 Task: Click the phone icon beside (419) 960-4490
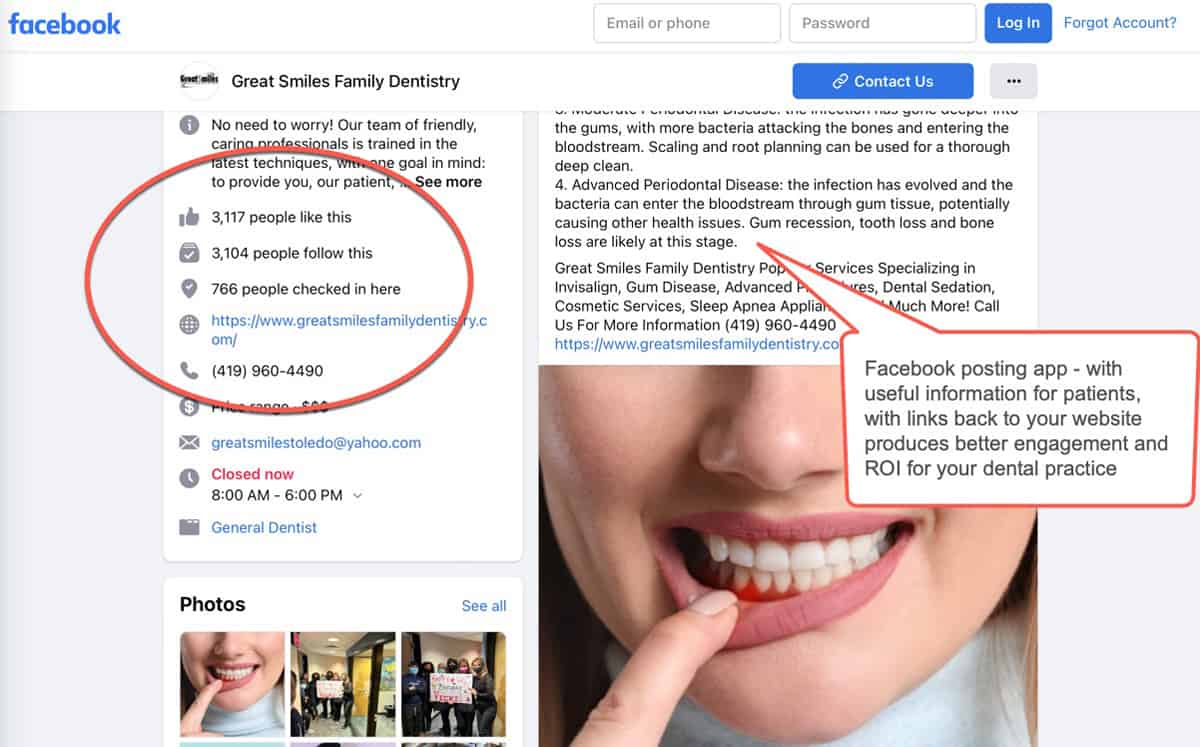coord(189,371)
